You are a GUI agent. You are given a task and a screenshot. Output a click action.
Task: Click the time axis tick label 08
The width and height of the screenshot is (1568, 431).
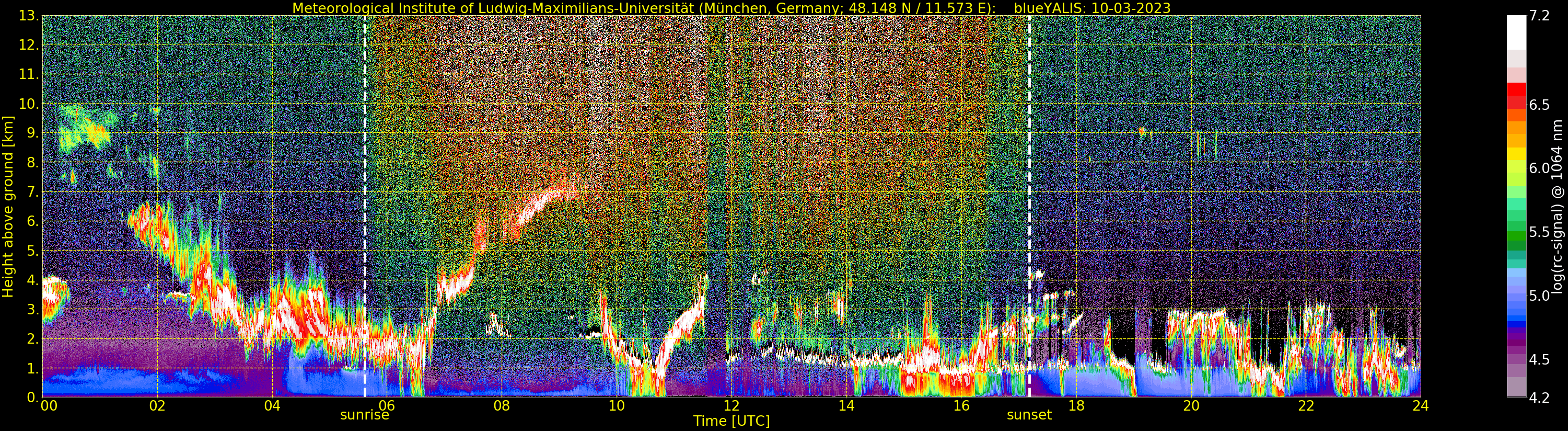click(502, 406)
